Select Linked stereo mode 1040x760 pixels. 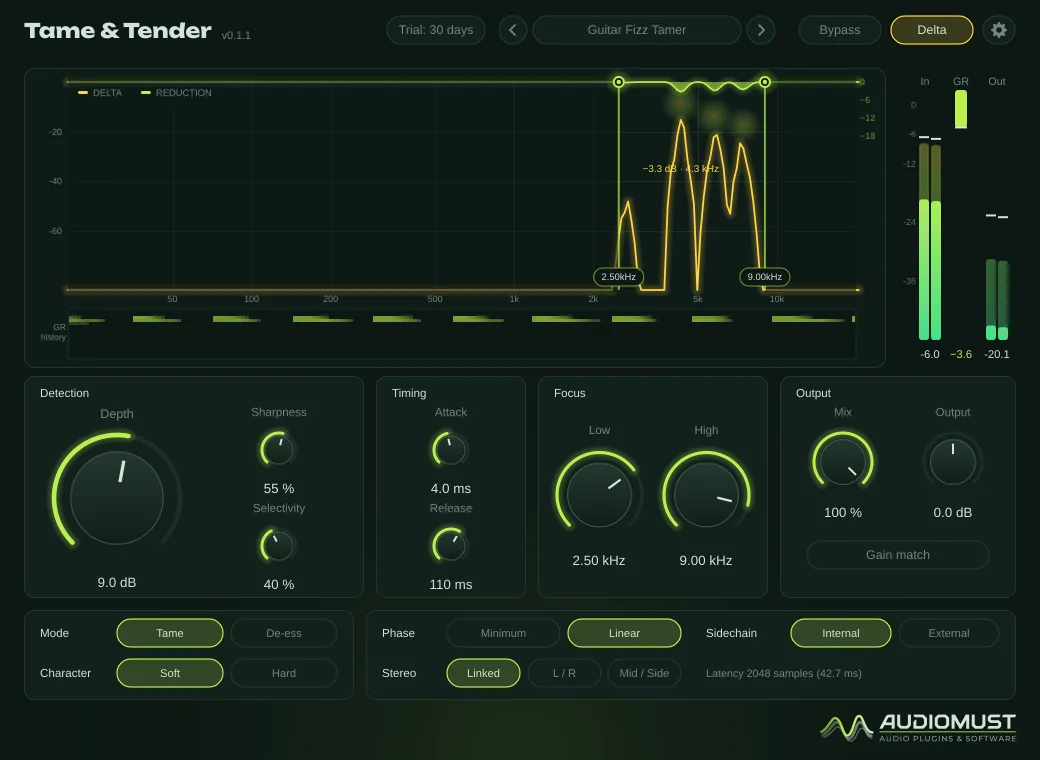(x=483, y=673)
